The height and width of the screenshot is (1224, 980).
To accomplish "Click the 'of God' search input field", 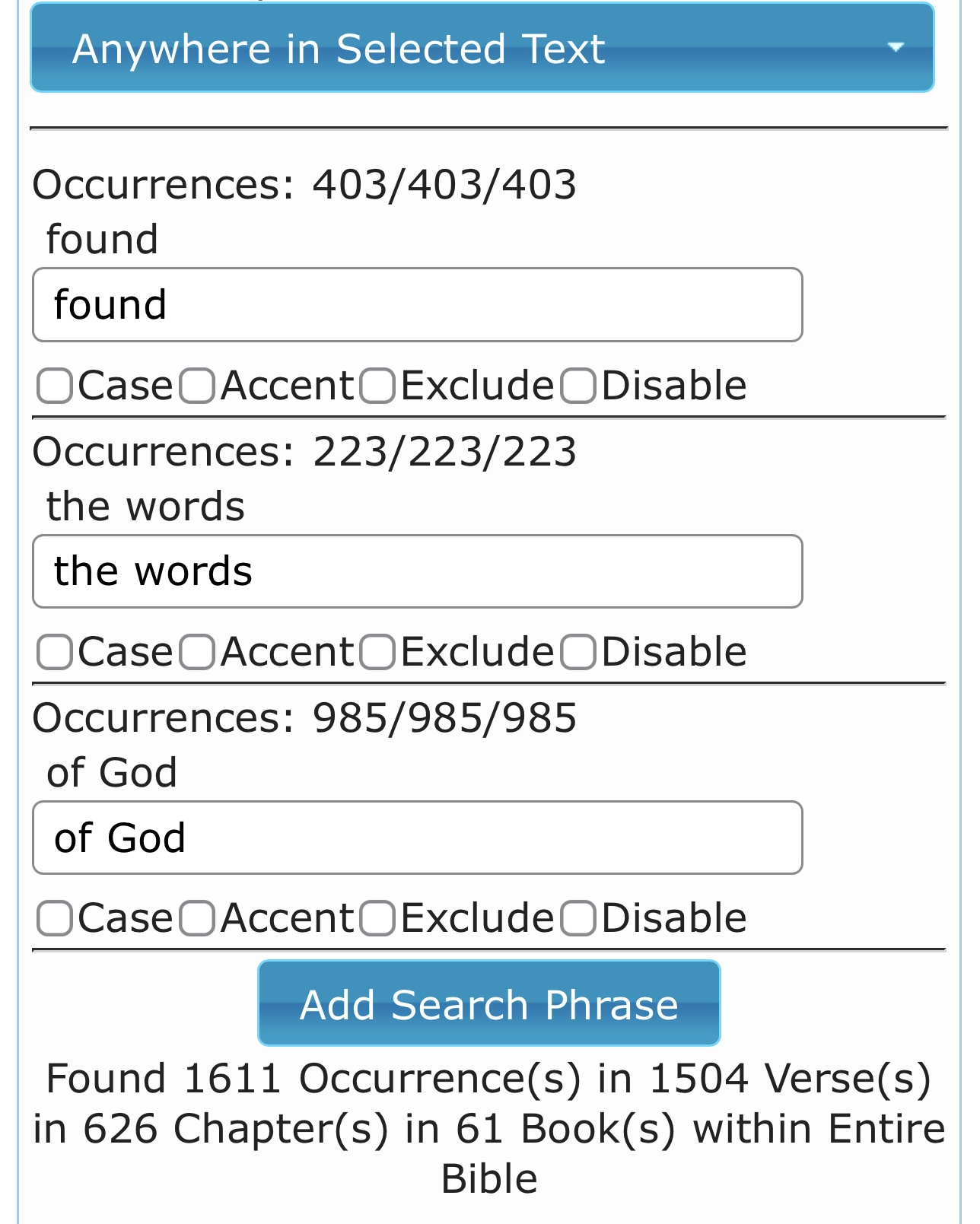I will [x=417, y=838].
